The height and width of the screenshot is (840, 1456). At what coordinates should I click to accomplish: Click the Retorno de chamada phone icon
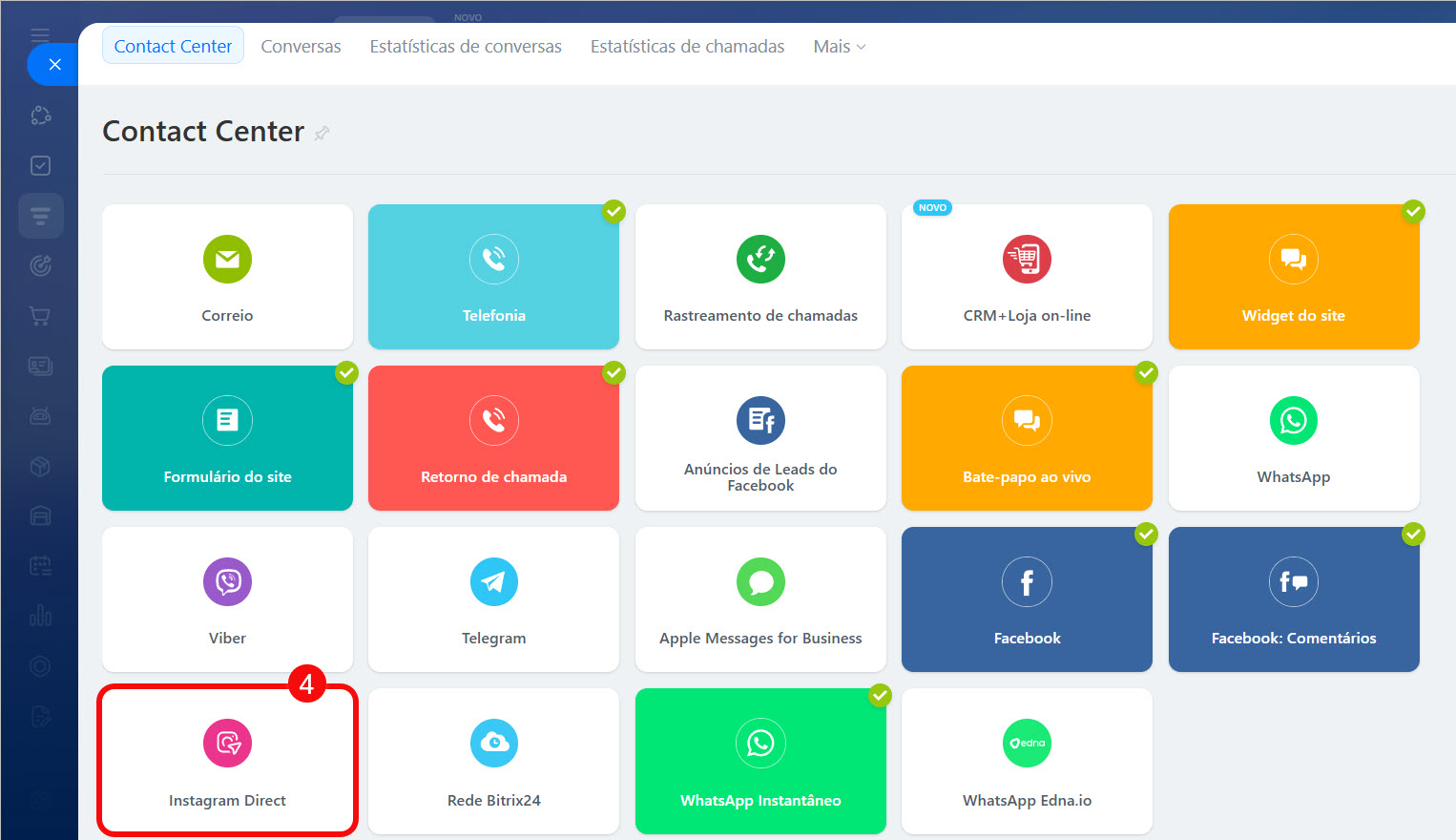(x=493, y=420)
